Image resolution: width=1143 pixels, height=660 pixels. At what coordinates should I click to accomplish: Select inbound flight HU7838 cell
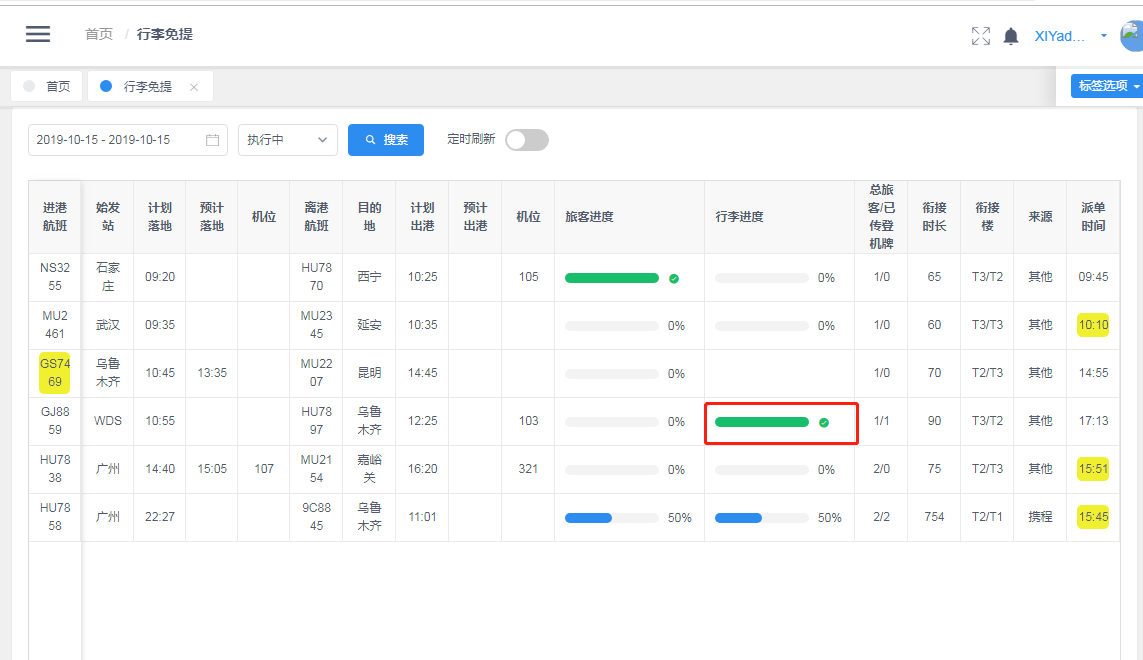[55, 469]
